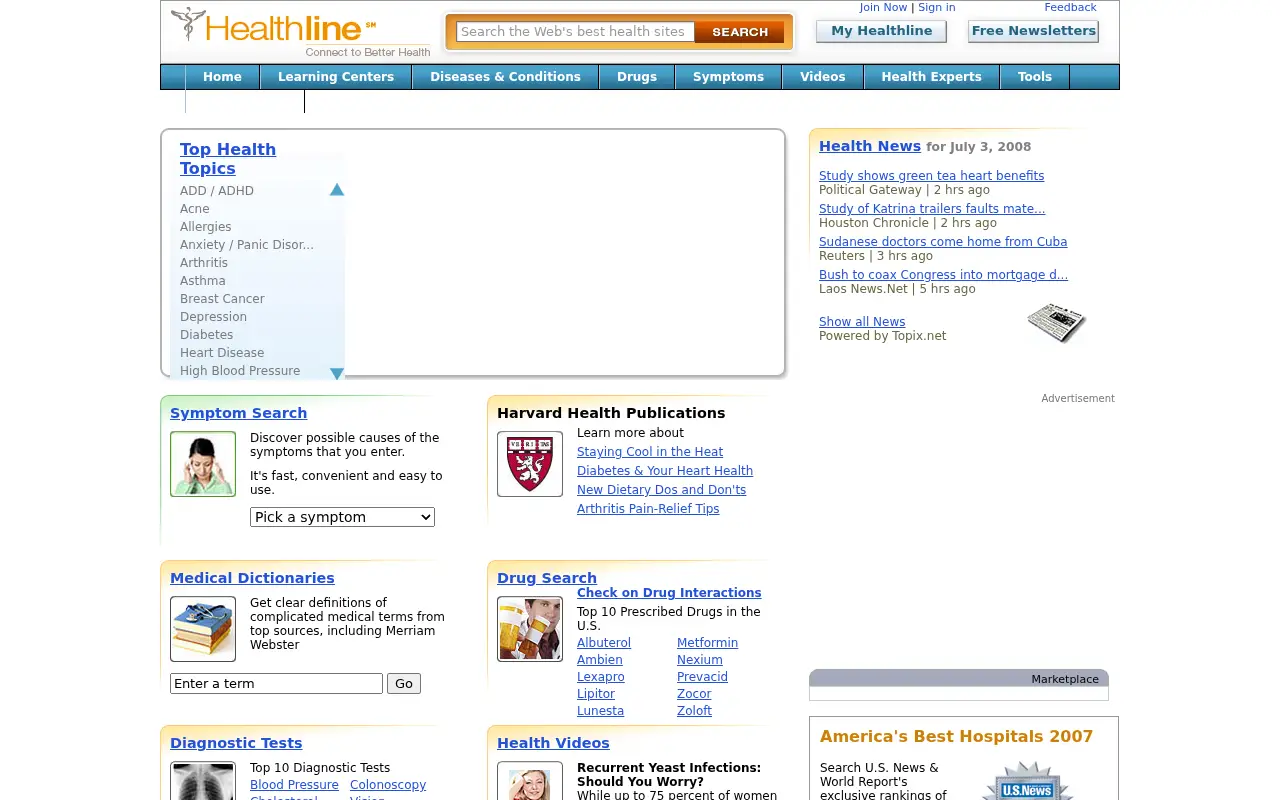
Task: Click the Health Videos thumbnail image
Action: [530, 781]
